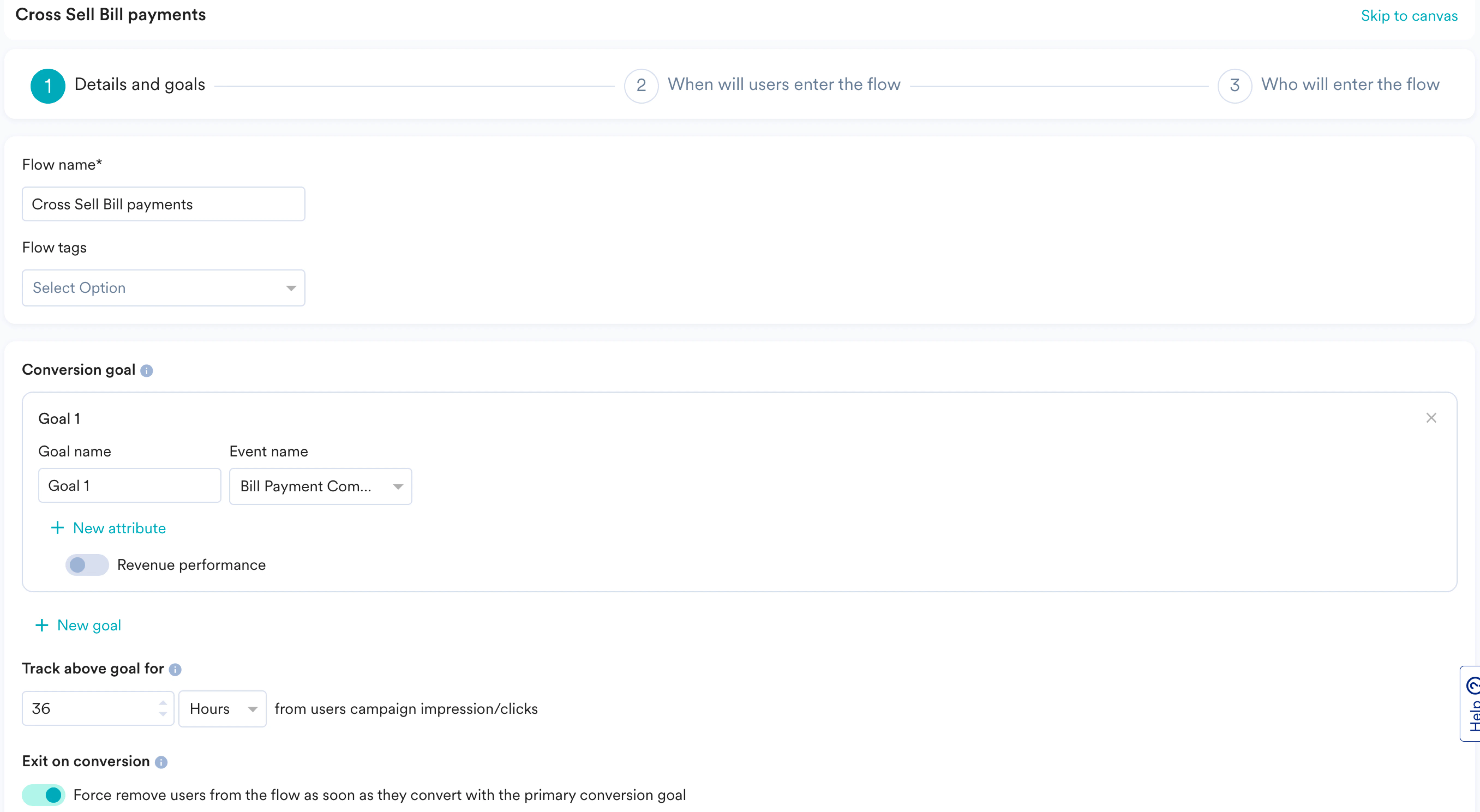Click step 1 circle Details and goals

48,86
